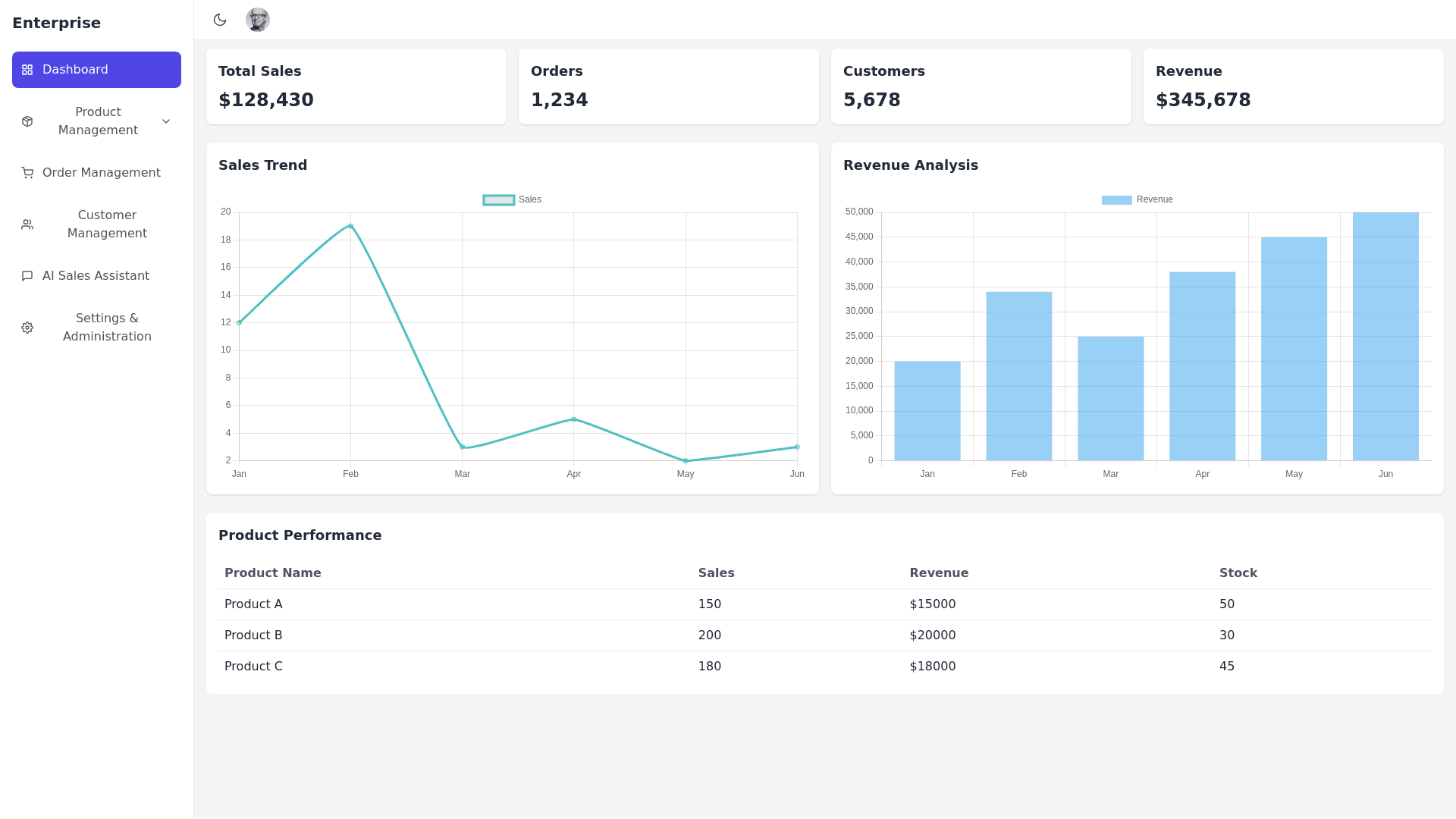Open the Order Management menu item
Image resolution: width=1456 pixels, height=819 pixels.
tap(101, 173)
